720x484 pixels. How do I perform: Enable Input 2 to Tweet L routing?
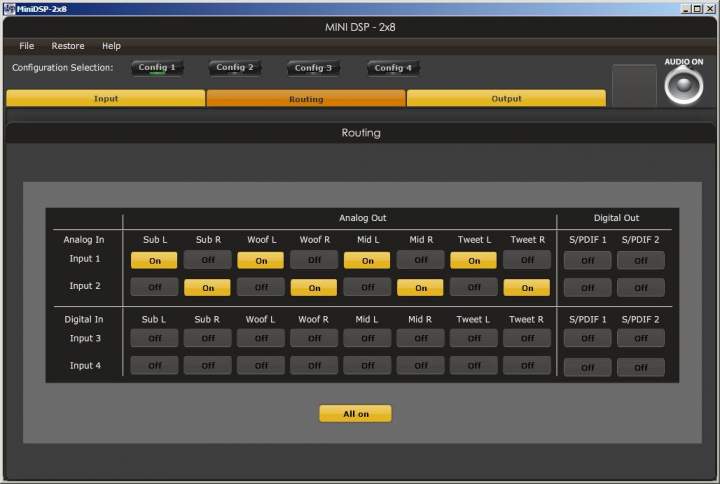(x=474, y=287)
